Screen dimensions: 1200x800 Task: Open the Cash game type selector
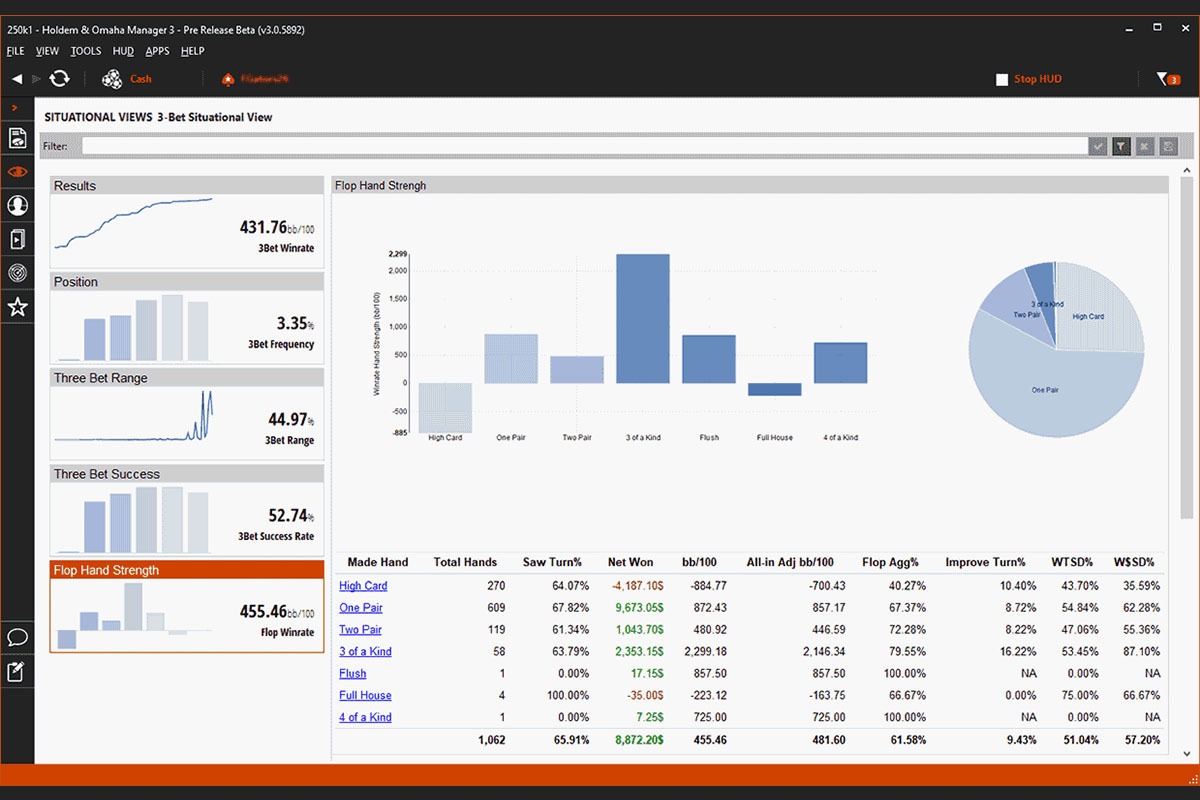click(x=128, y=79)
